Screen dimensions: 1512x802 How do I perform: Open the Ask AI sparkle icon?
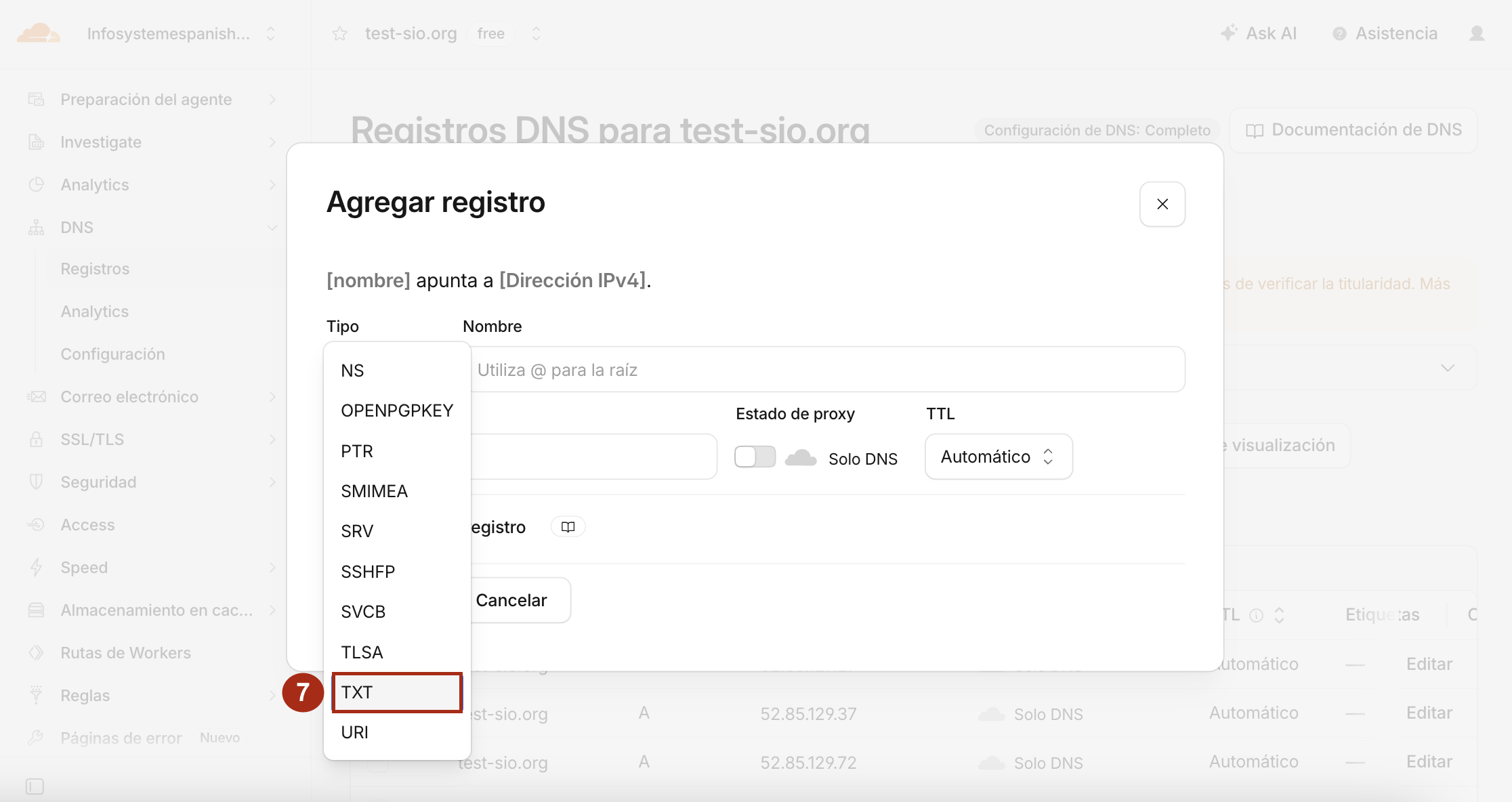point(1229,33)
